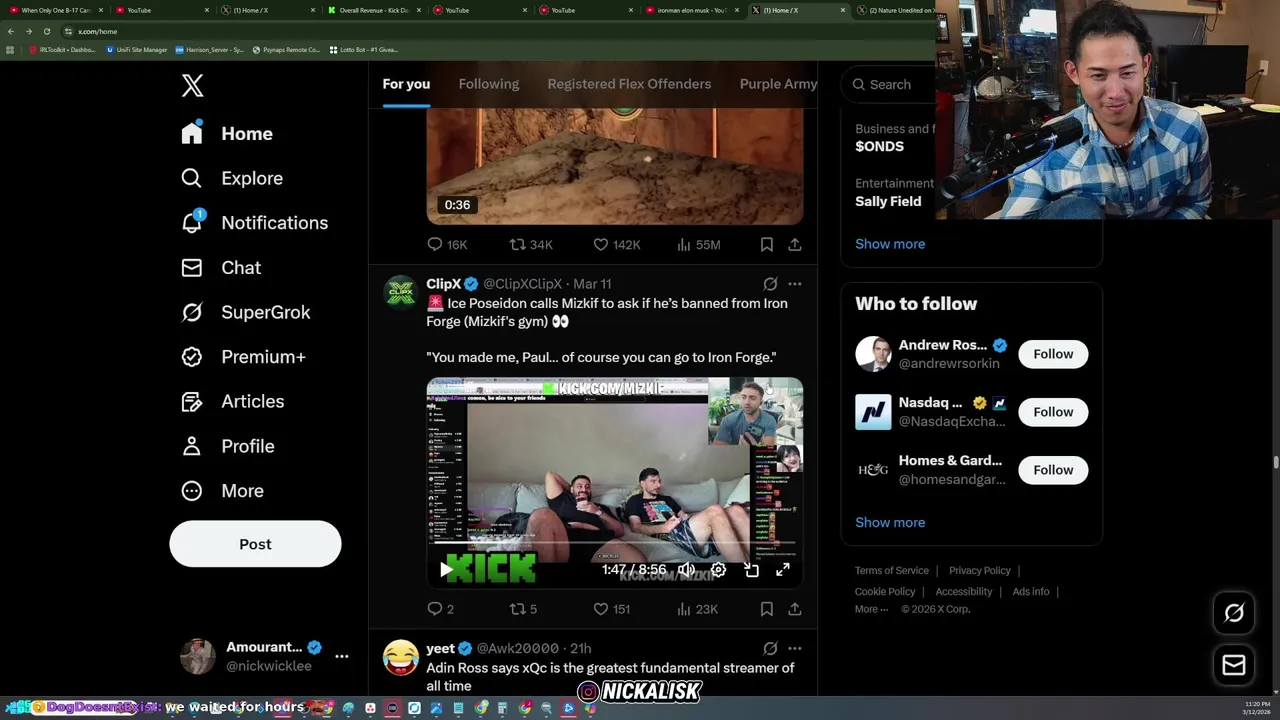Open Accessibility footer link
The image size is (1280, 720).
(964, 592)
